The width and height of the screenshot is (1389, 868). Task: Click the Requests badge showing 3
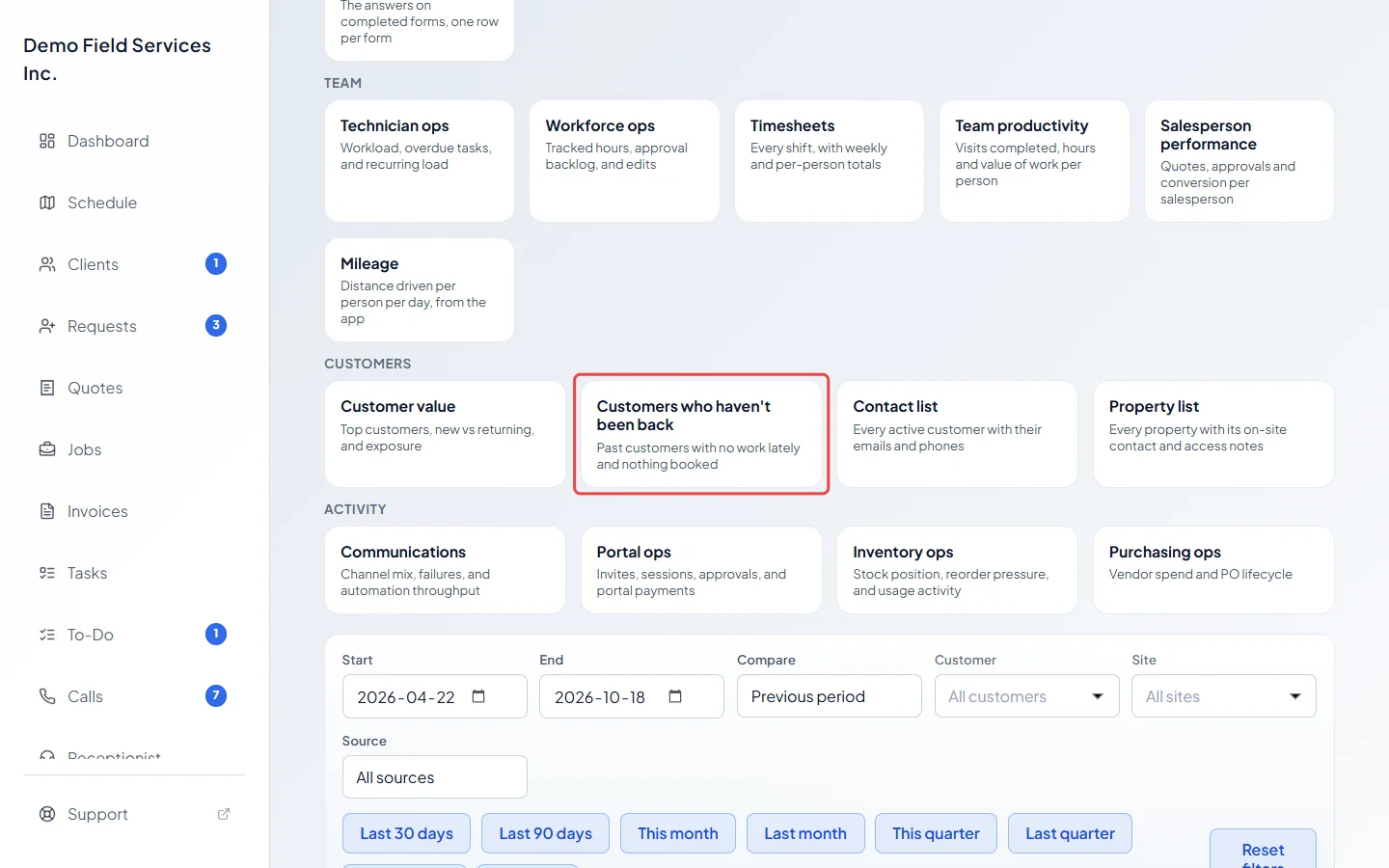point(216,325)
